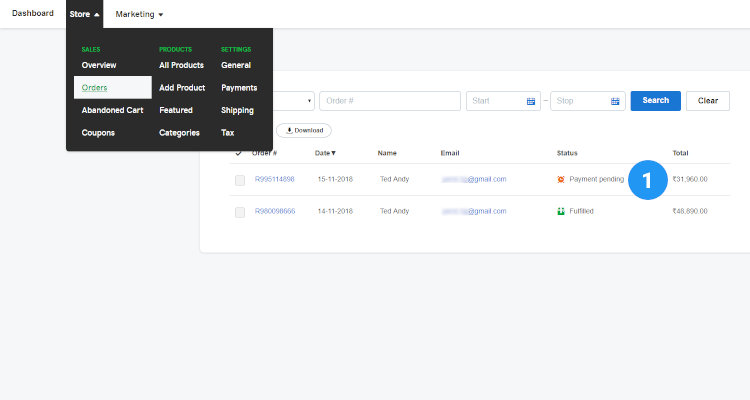
Task: Focus the Order # search field
Action: [390, 101]
